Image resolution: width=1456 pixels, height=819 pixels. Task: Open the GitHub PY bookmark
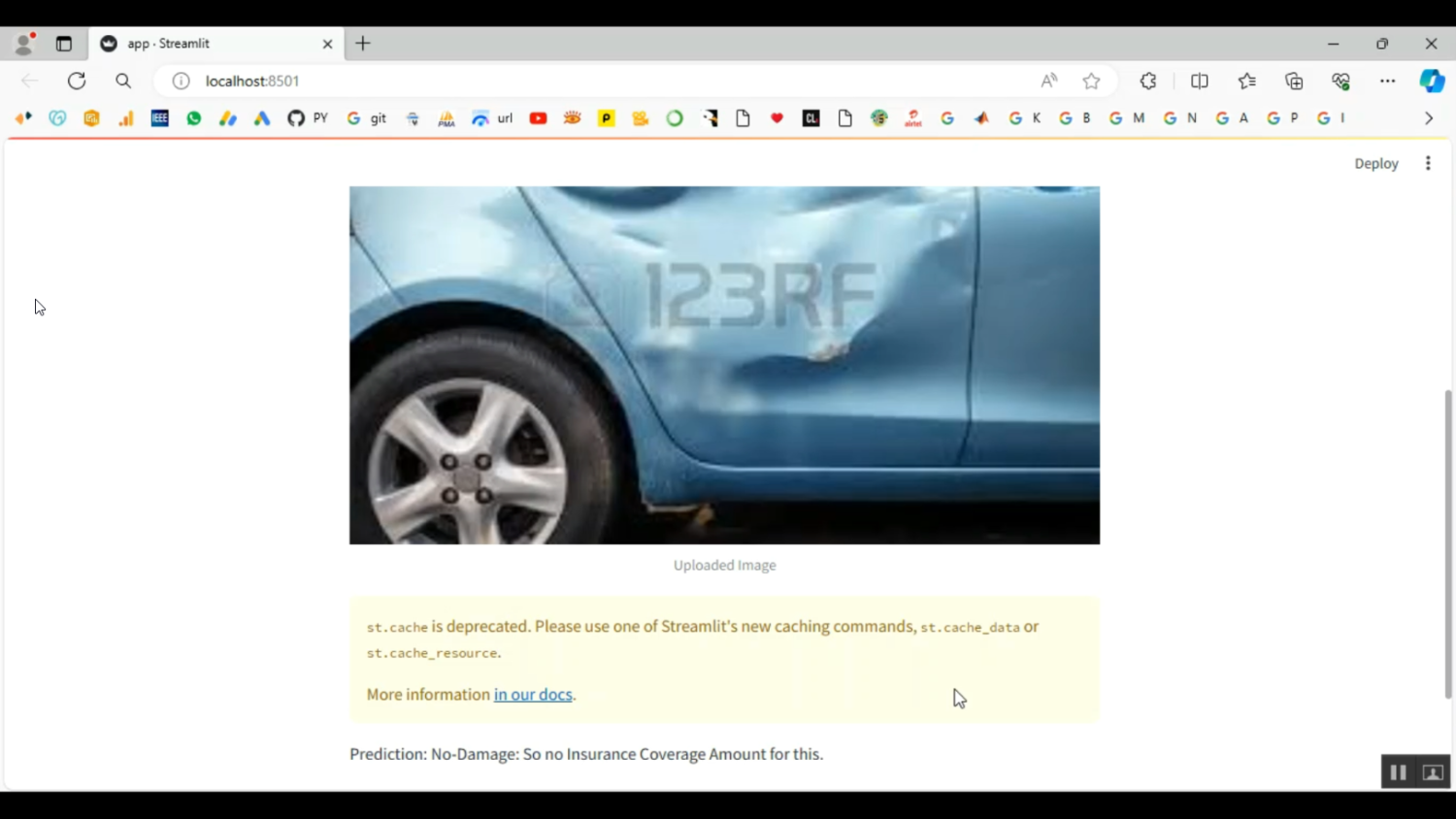point(308,118)
